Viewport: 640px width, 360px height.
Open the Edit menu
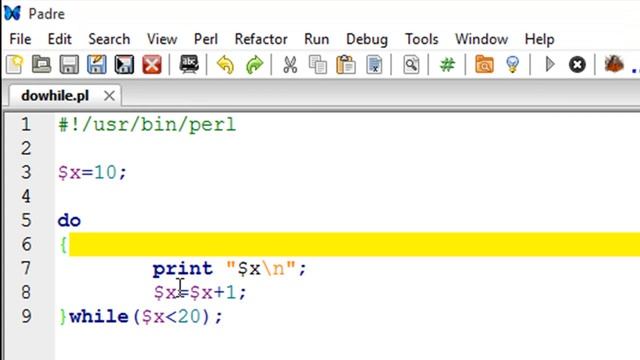(60, 39)
